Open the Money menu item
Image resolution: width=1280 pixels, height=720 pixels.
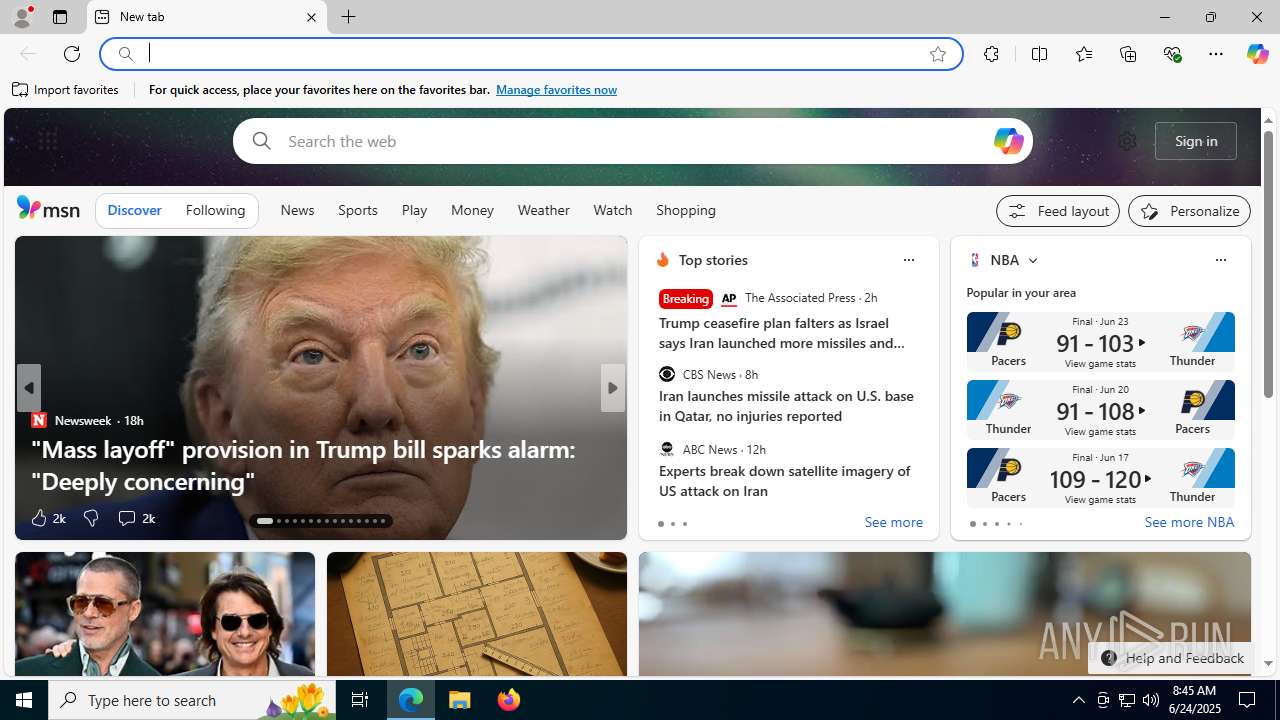tap(472, 211)
